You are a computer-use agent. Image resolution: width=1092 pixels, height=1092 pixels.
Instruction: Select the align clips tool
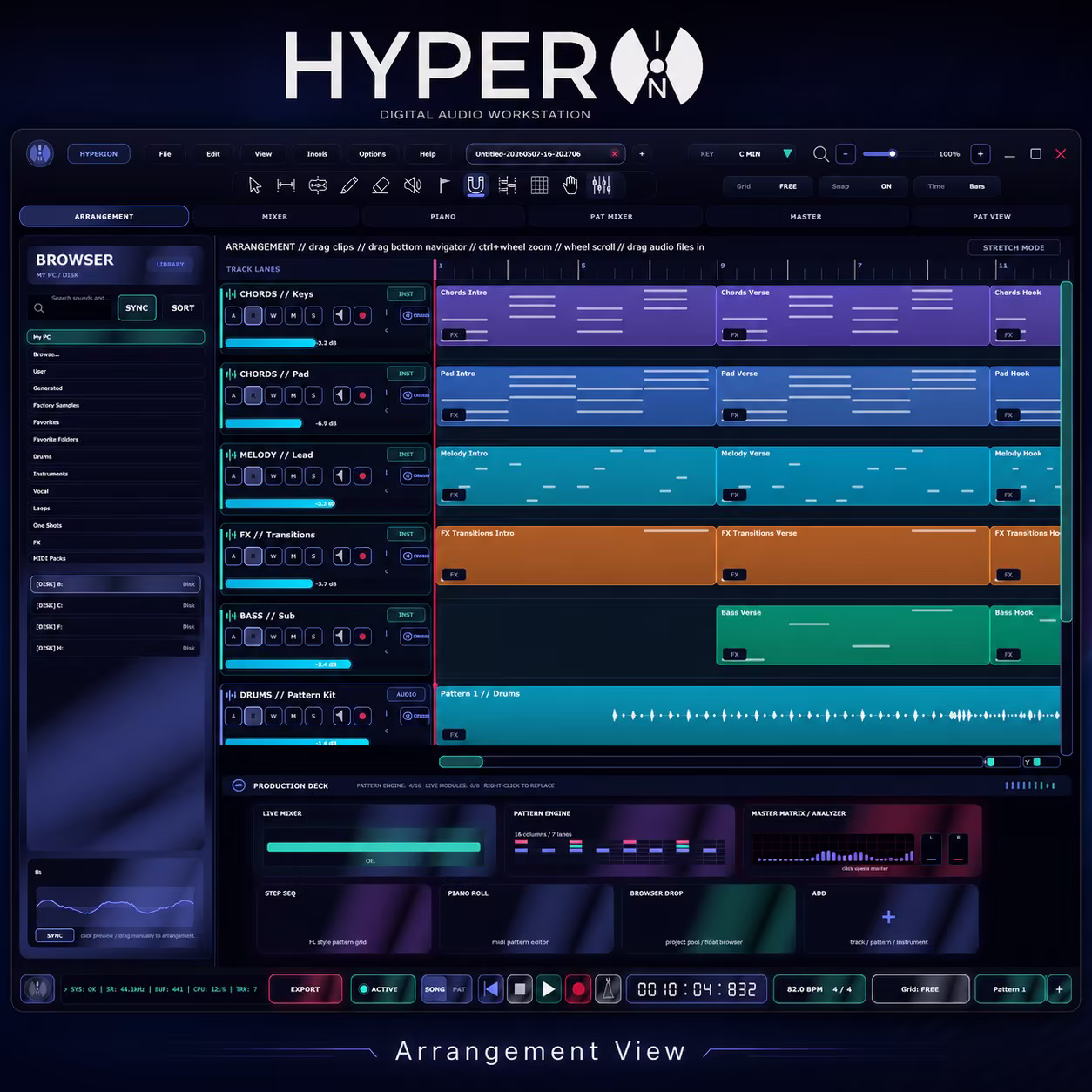pyautogui.click(x=508, y=185)
